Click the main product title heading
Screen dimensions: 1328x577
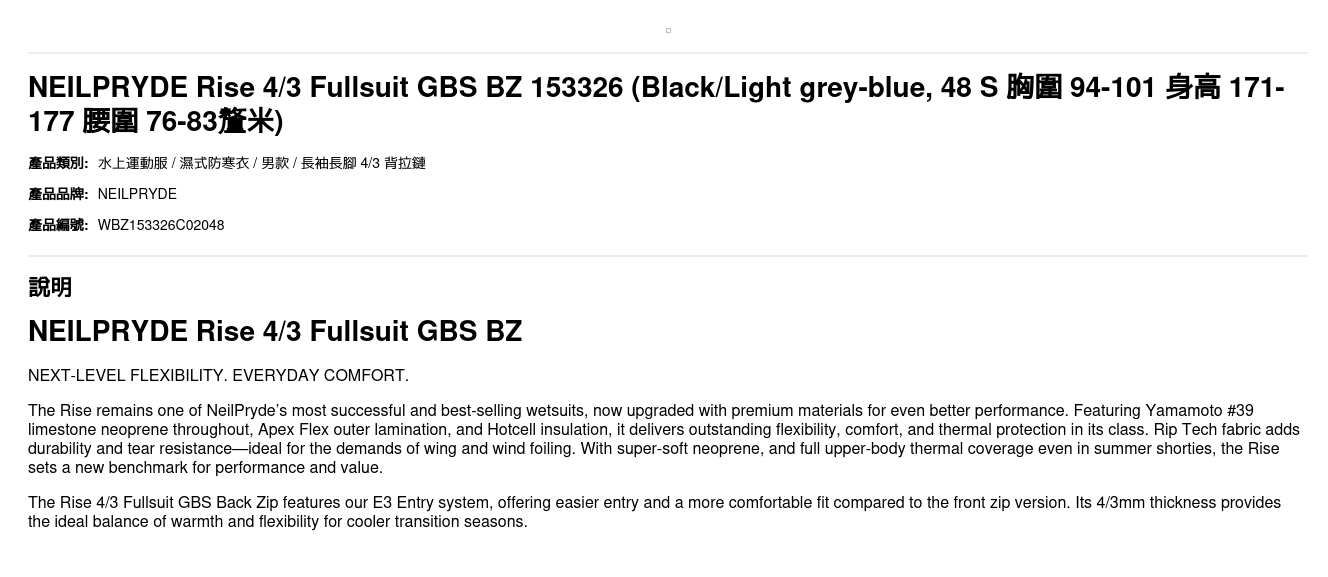[655, 104]
